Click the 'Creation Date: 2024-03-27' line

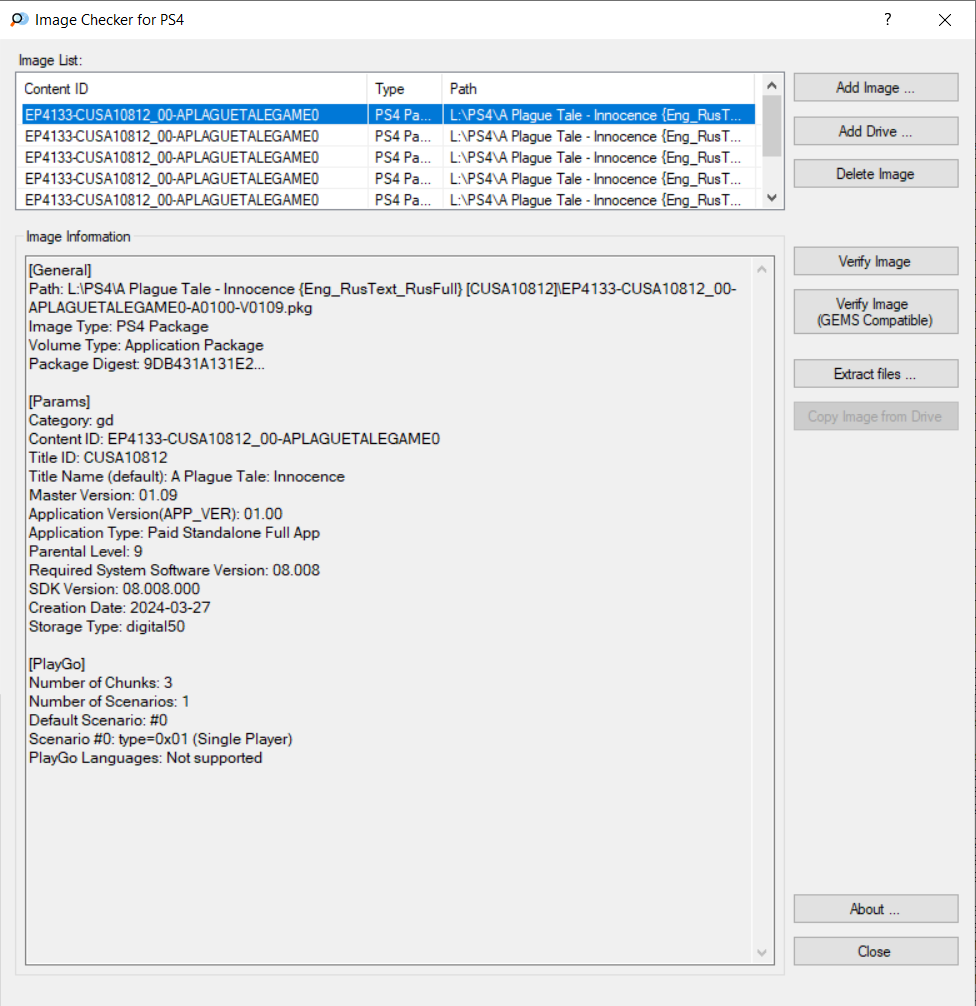(119, 608)
